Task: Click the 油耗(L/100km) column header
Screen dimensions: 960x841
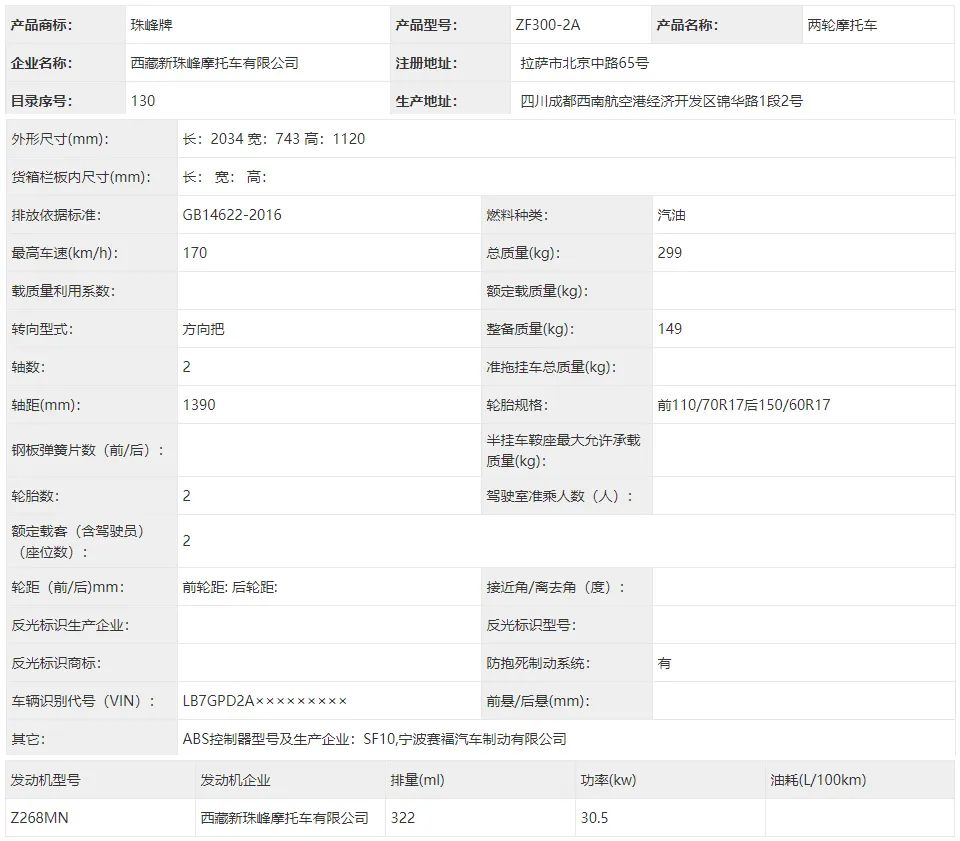Action: (x=818, y=780)
